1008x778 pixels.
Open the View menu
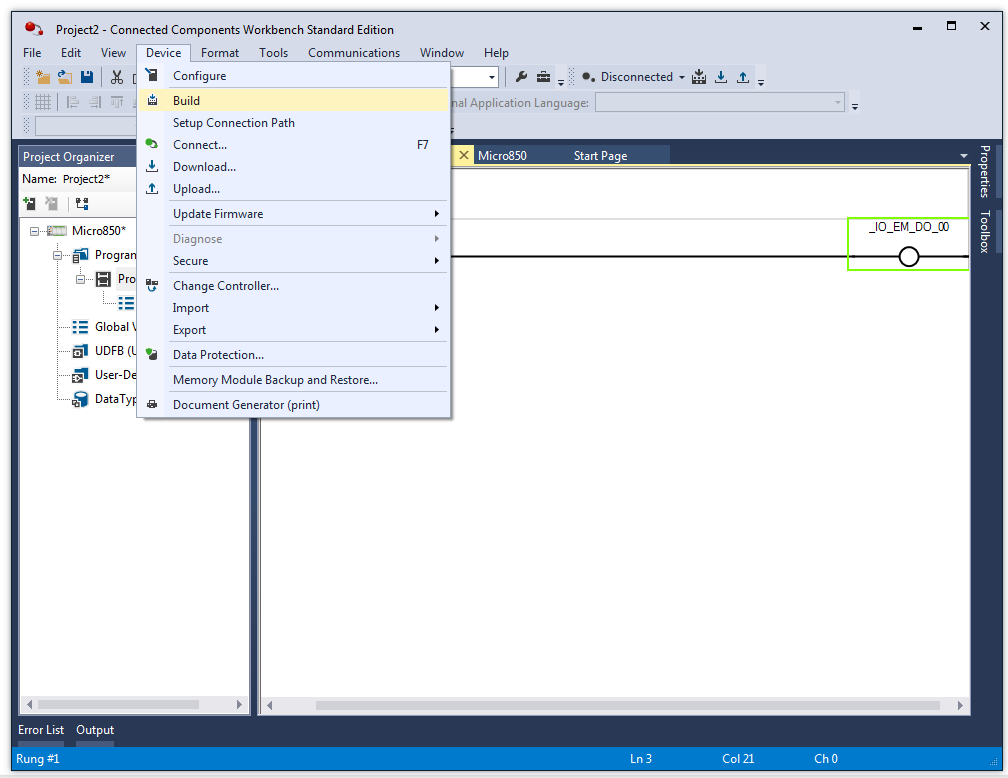[x=113, y=53]
